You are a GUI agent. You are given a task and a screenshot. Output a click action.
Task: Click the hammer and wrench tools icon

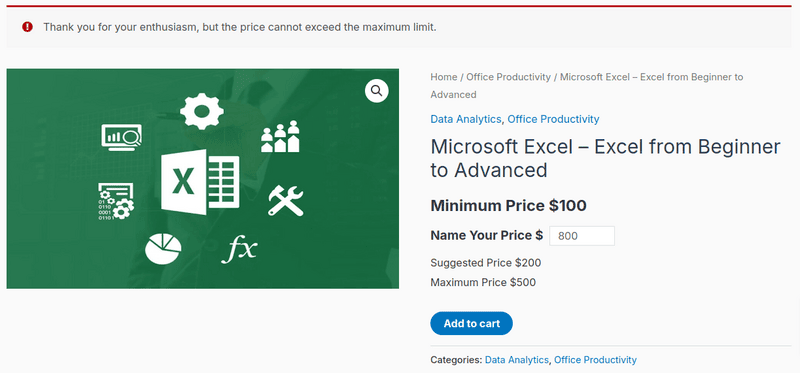pyautogui.click(x=286, y=201)
